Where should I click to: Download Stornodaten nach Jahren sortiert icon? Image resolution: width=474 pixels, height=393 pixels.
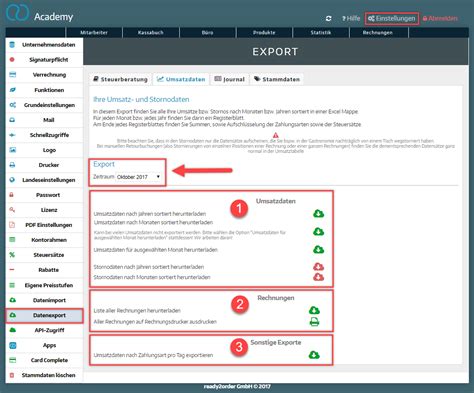[x=318, y=266]
